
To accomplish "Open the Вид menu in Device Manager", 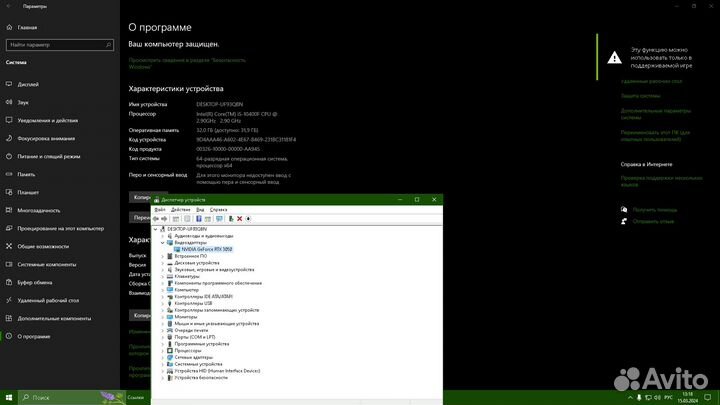I will (x=200, y=210).
